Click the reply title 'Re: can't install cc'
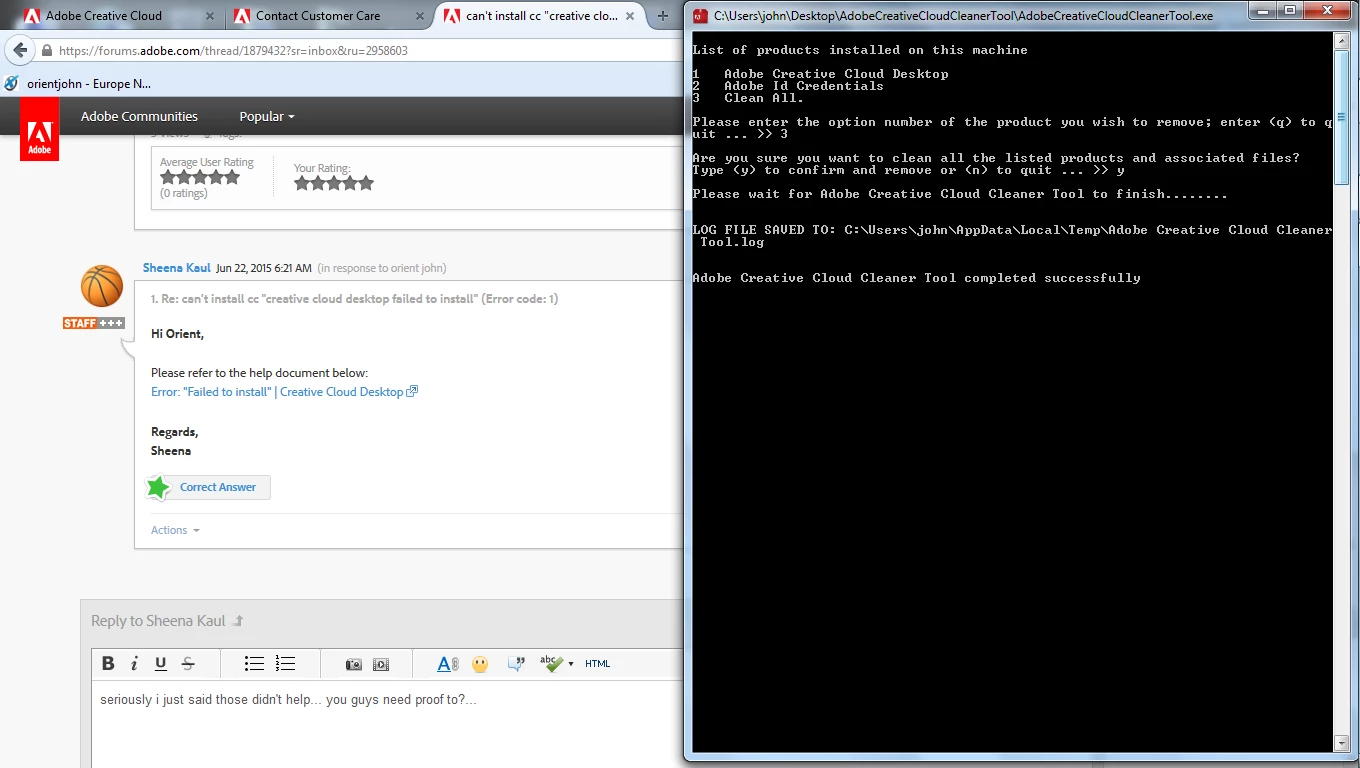 click(354, 299)
